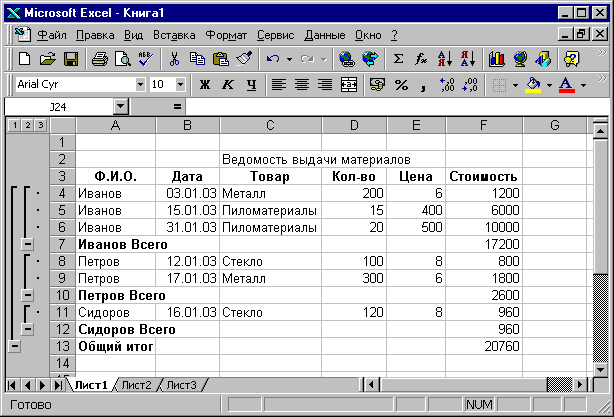Show the Drawing toolbar icon
This screenshot has width=614, height=417.
point(543,60)
